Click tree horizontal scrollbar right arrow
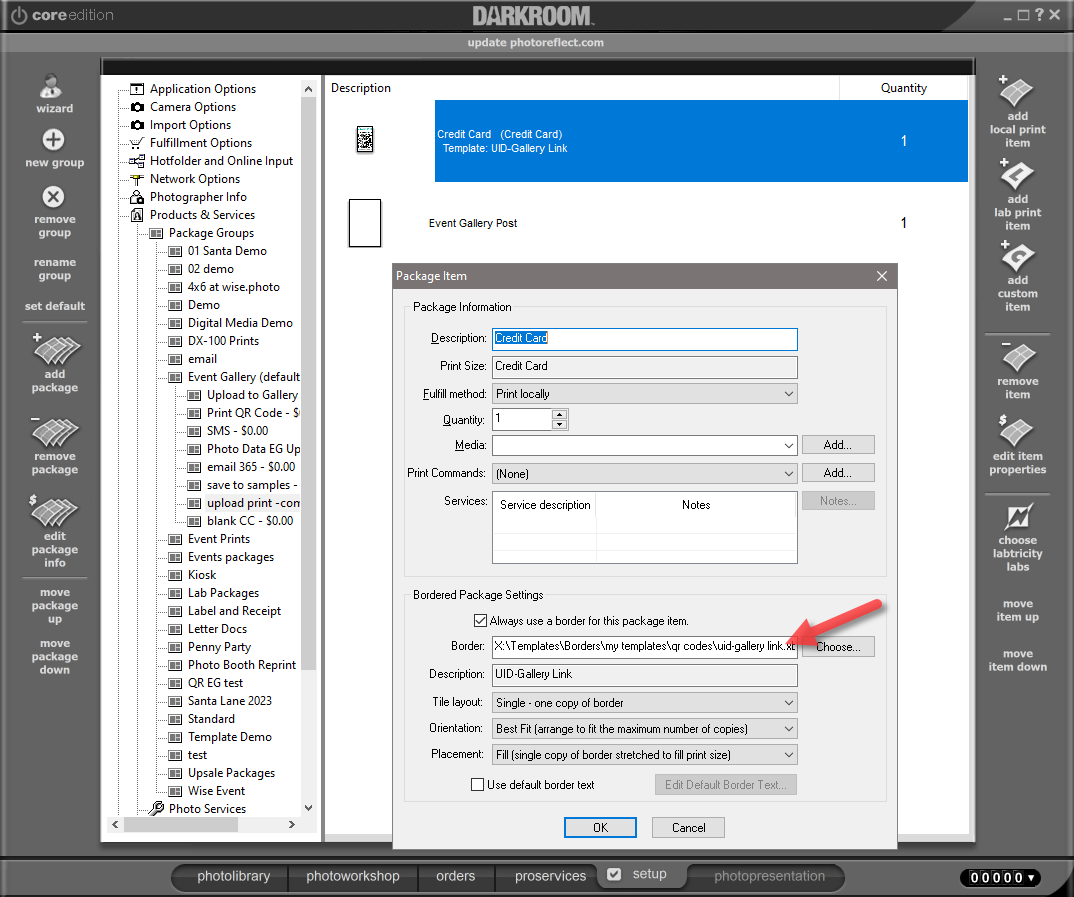1074x897 pixels. [292, 824]
